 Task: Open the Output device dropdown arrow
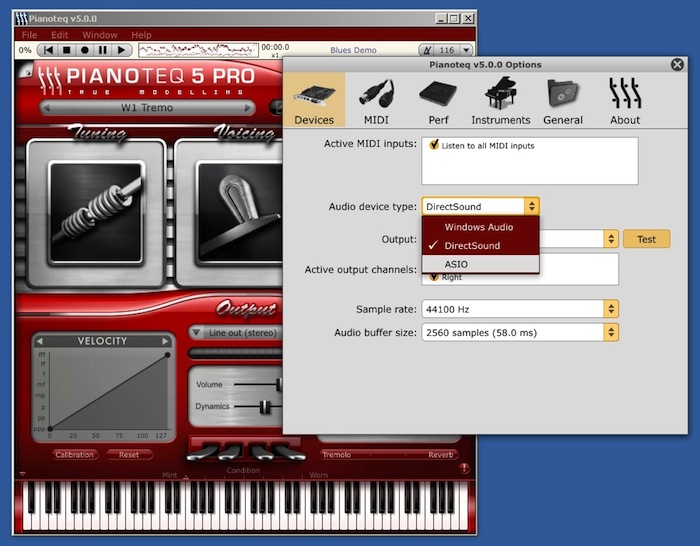[611, 239]
